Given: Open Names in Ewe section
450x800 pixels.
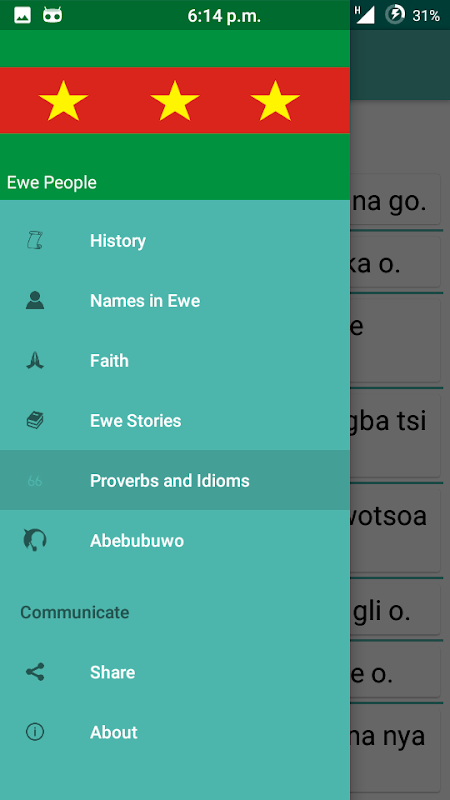Looking at the screenshot, I should pyautogui.click(x=175, y=301).
